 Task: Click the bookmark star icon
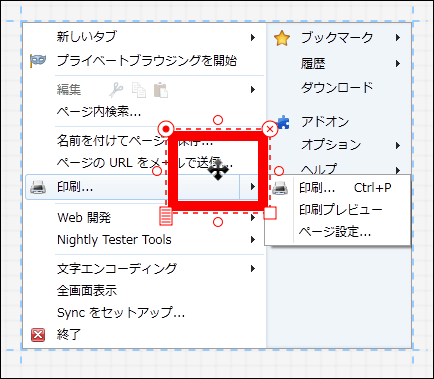[x=282, y=38]
